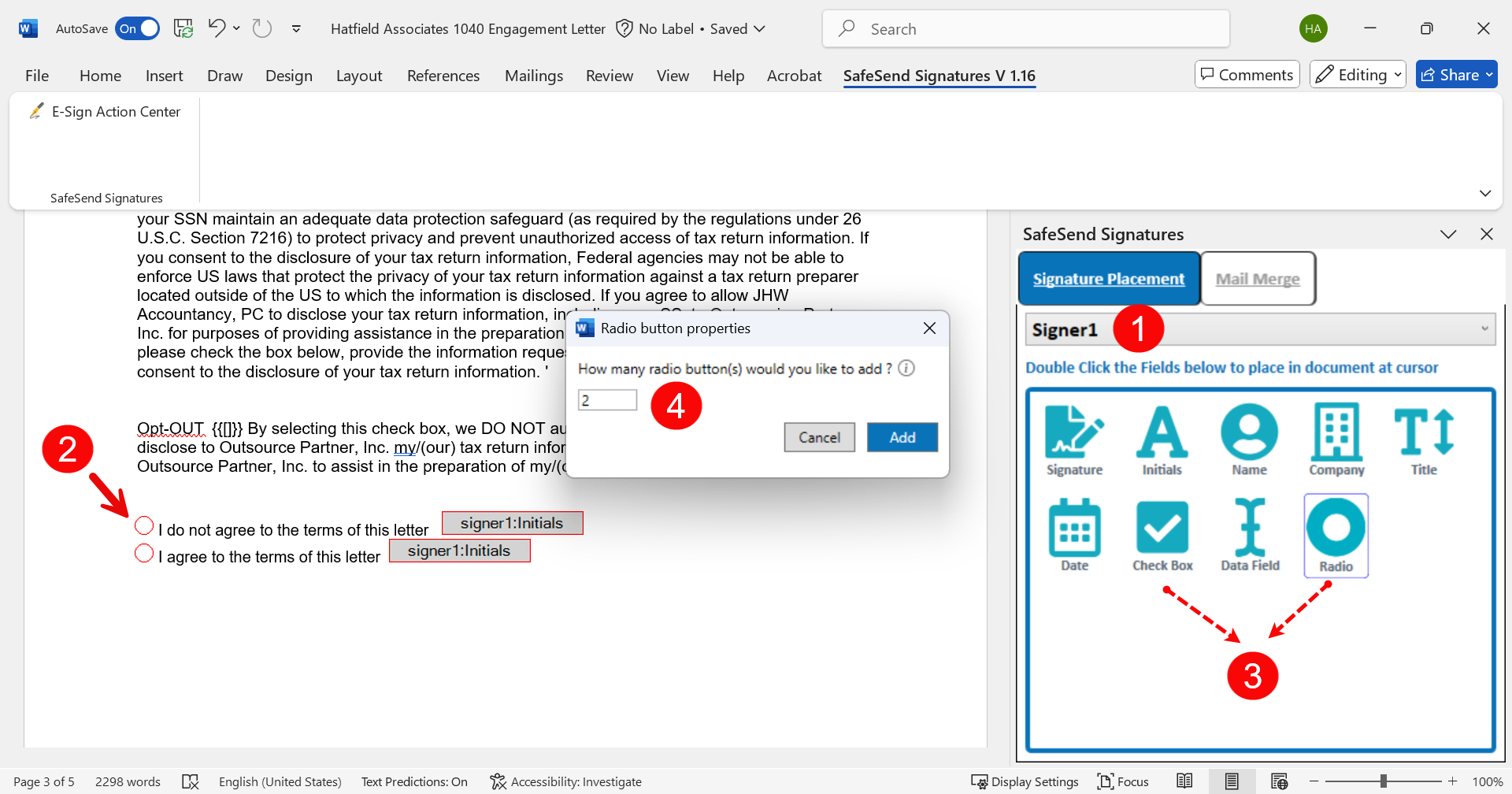Select the Date field icon
The image size is (1512, 794).
[1074, 536]
